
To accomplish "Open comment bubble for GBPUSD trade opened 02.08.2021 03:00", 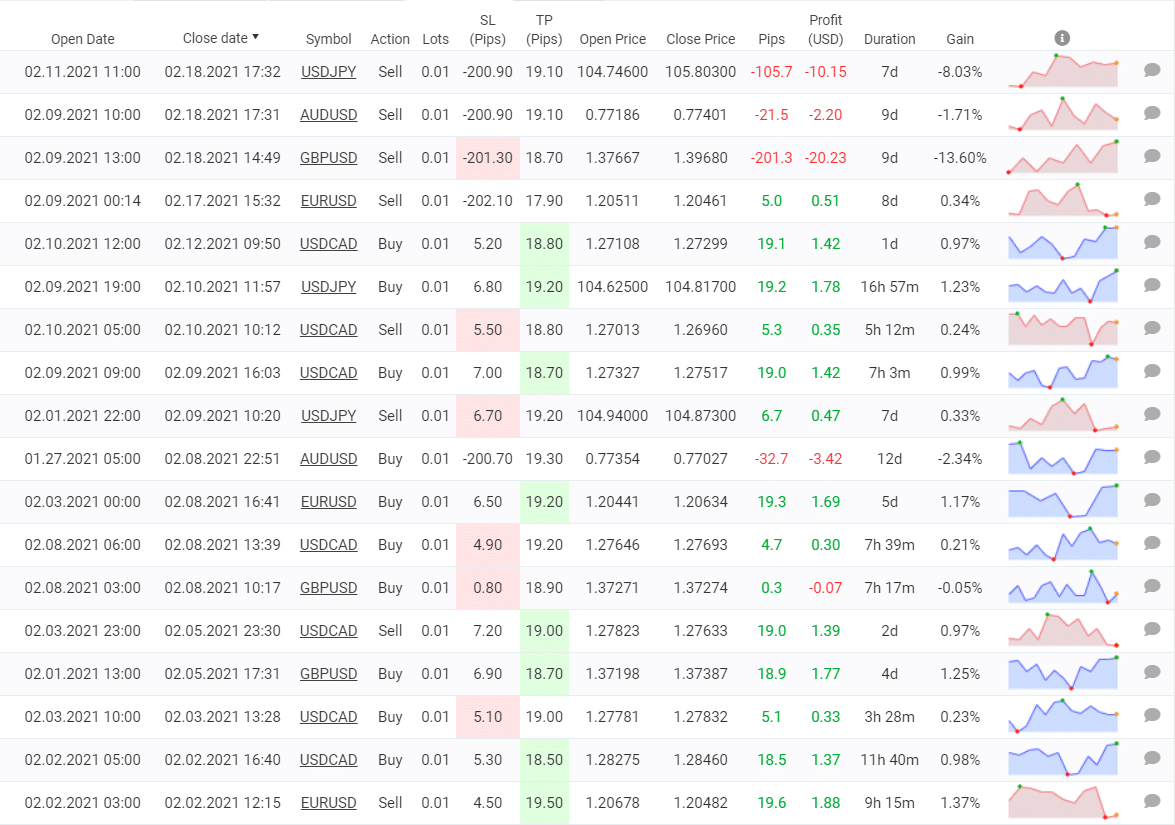I will pos(1152,586).
